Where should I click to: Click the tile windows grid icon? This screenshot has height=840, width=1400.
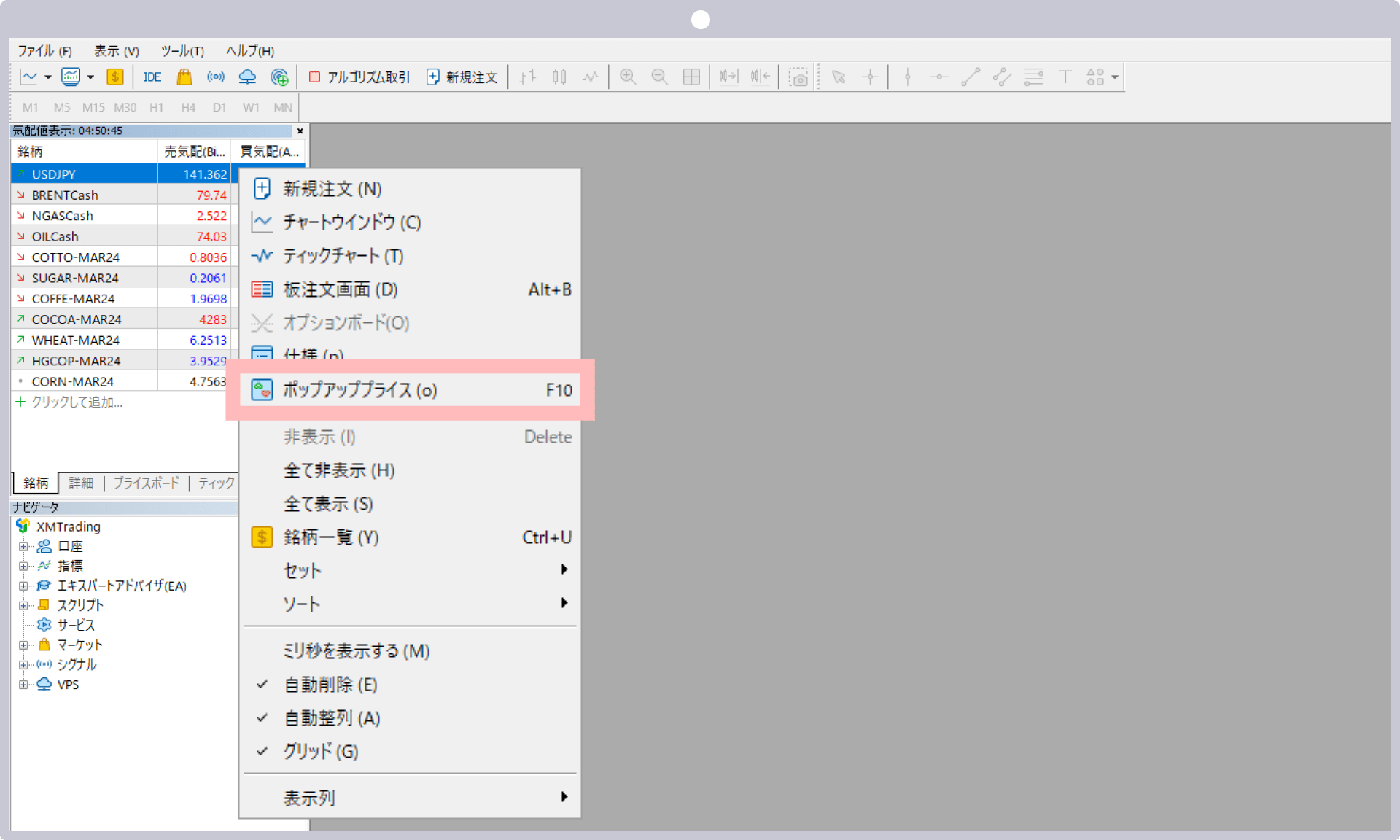tap(691, 77)
